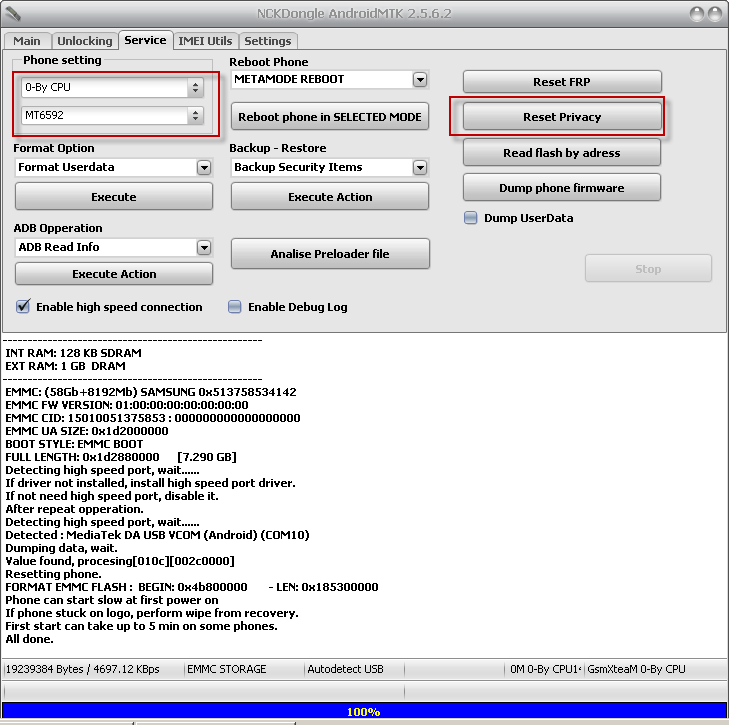Click Reboot phone in SELECTED MODE
Screen dimensions: 729x725
[330, 117]
